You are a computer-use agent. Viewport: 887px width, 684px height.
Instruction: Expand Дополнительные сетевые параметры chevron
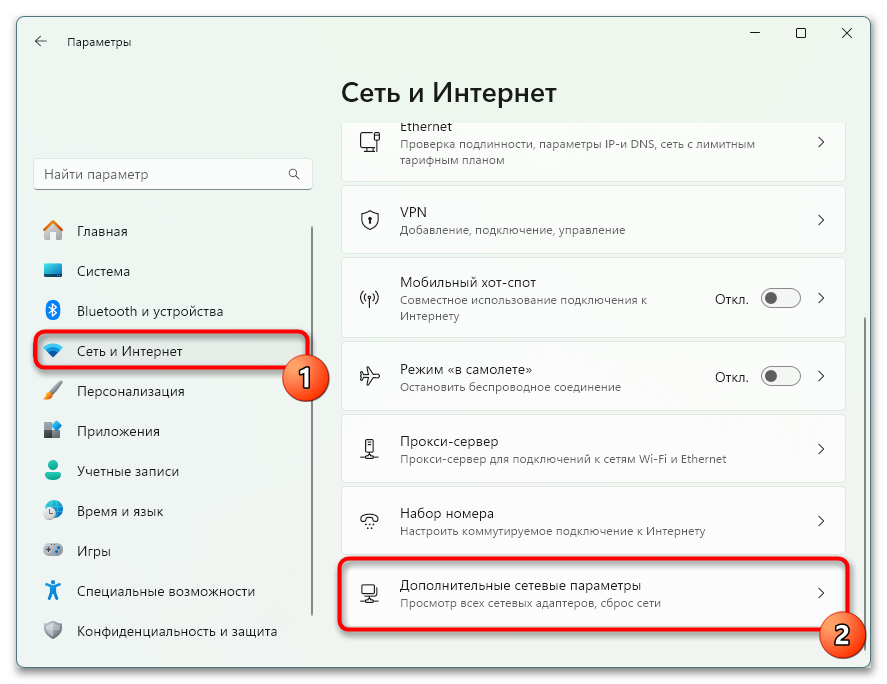(x=821, y=593)
